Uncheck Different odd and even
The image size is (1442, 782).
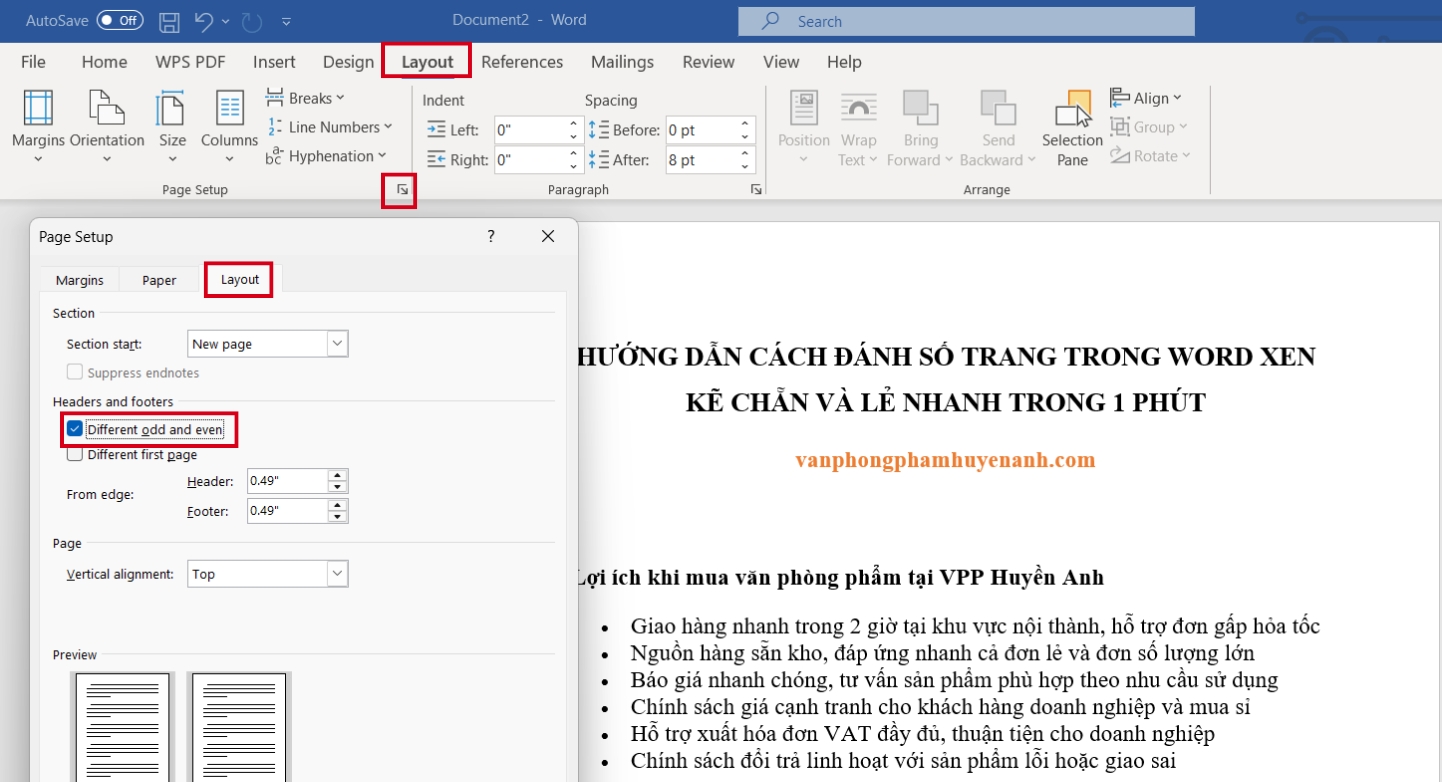point(74,429)
